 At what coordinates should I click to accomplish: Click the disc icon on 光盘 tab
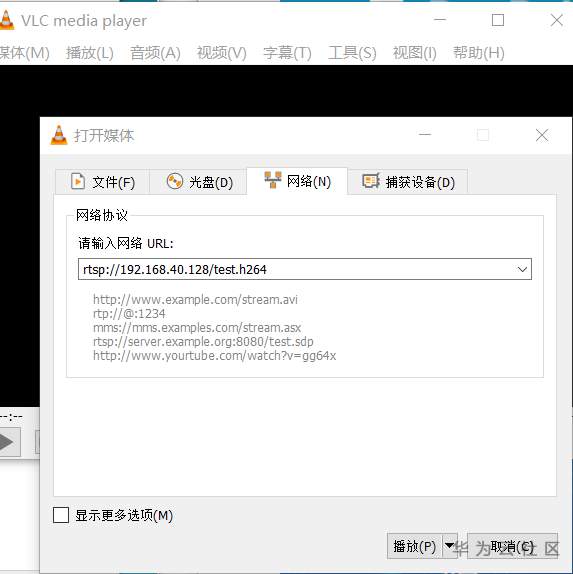(175, 181)
